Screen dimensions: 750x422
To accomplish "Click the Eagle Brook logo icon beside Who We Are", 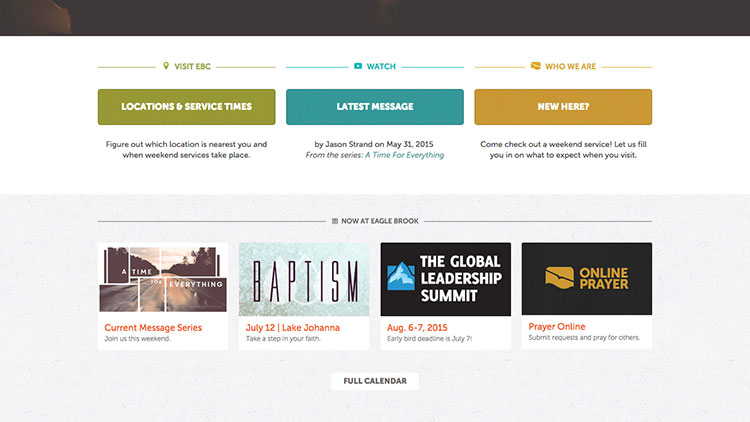I will pos(536,66).
